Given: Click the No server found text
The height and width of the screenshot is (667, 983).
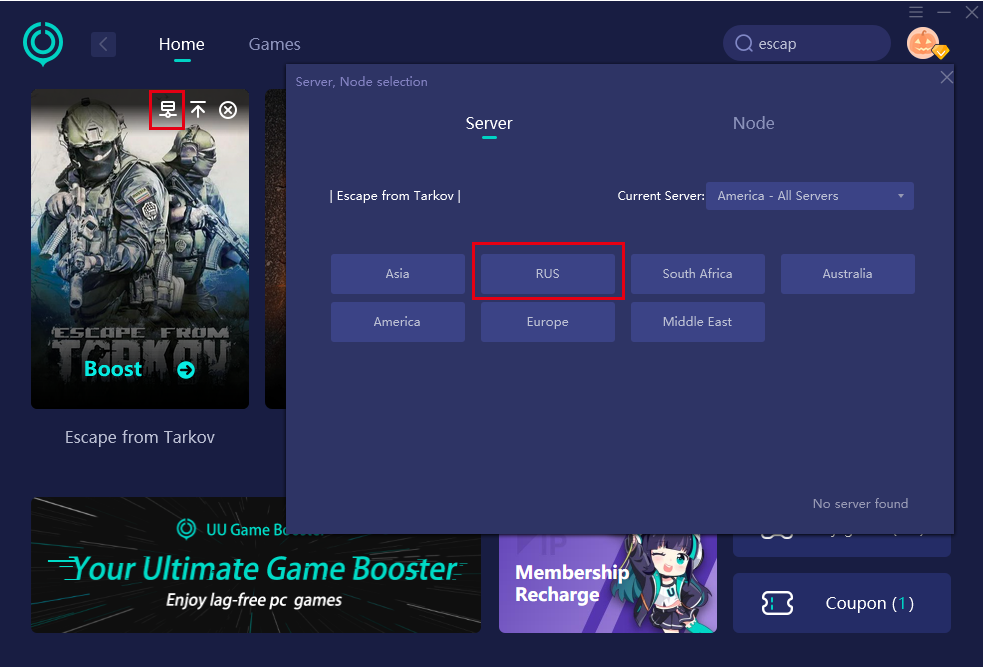Looking at the screenshot, I should pos(860,503).
